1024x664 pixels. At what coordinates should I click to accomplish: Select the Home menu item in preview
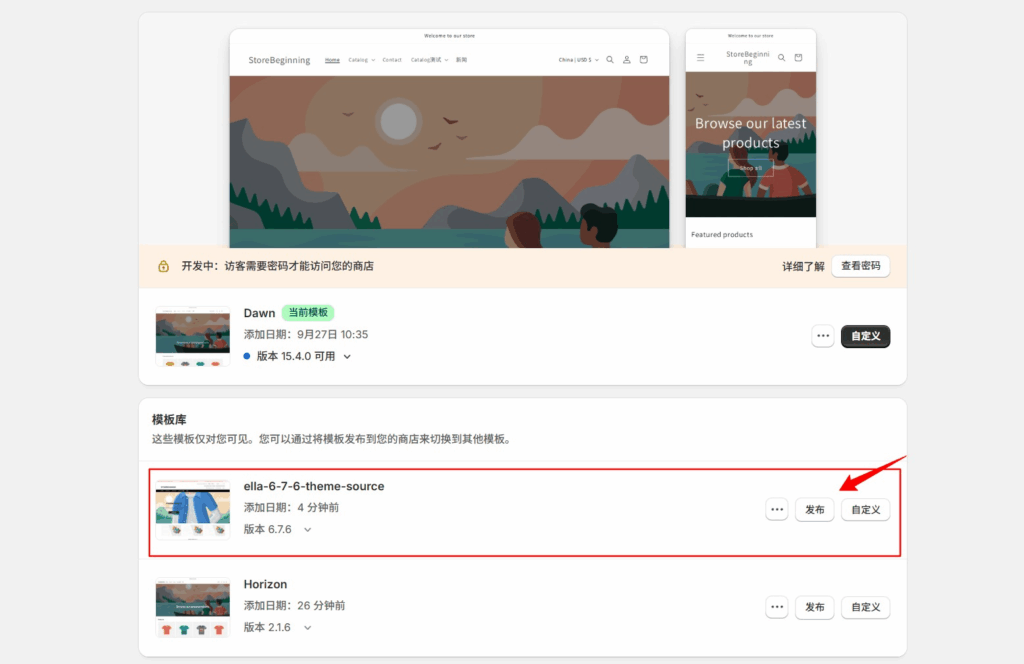point(332,60)
